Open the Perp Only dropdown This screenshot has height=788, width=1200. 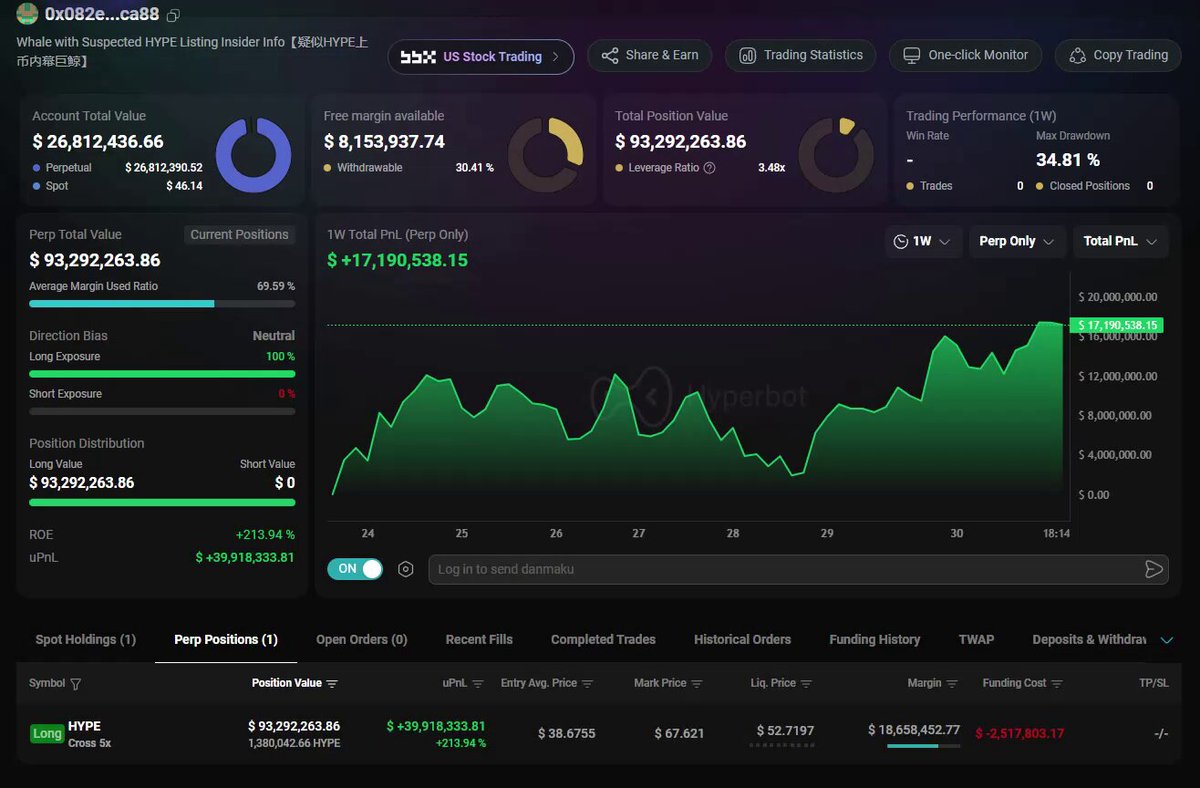tap(1017, 241)
